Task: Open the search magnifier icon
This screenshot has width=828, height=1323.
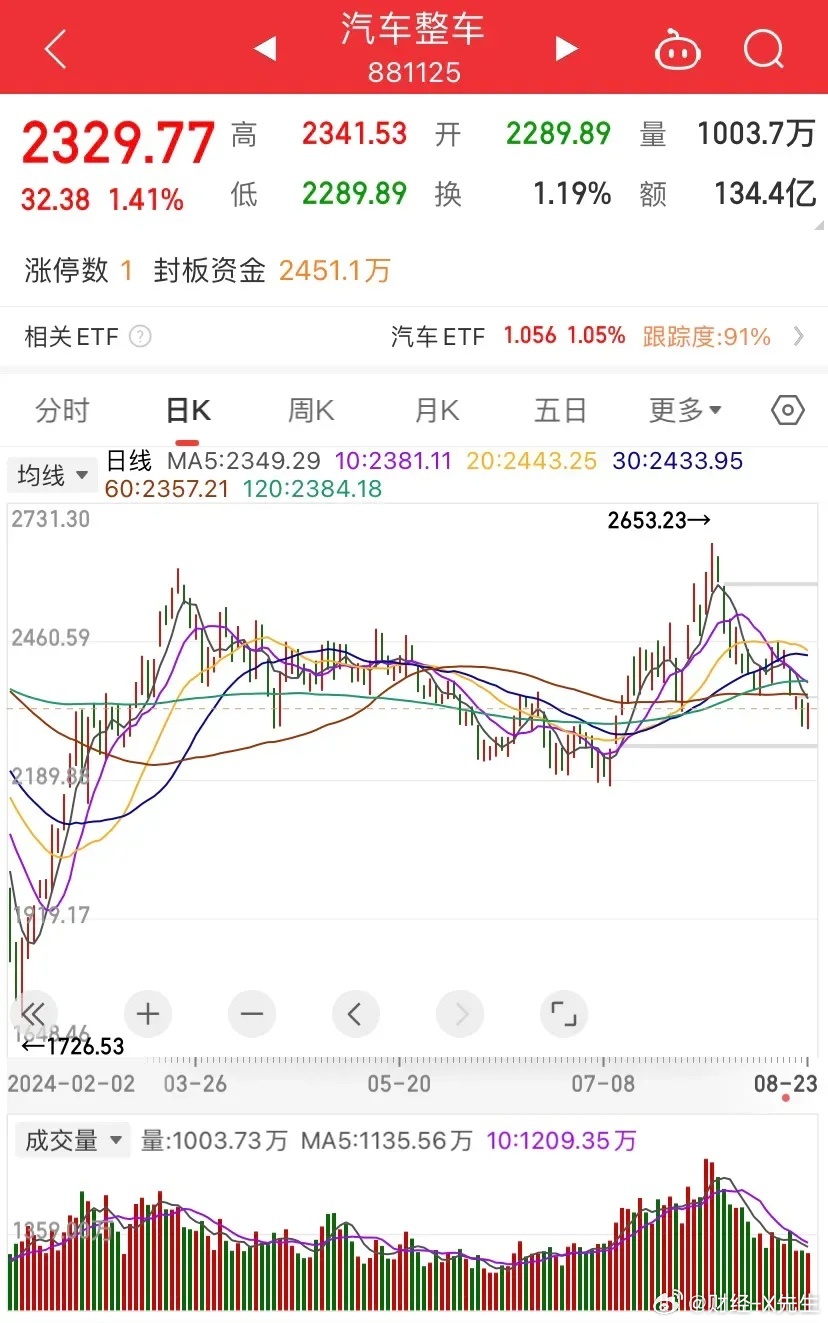Action: (764, 48)
